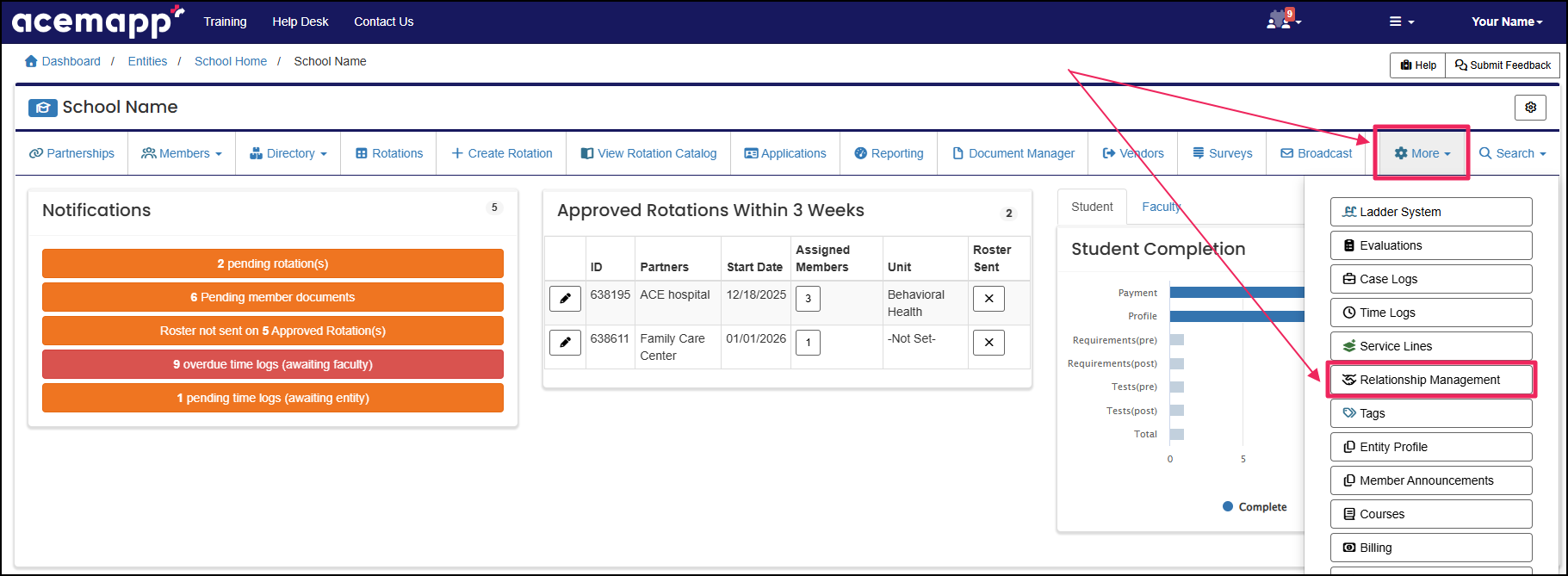Select Relationship Management from More menu
This screenshot has width=1568, height=576.
[1430, 380]
